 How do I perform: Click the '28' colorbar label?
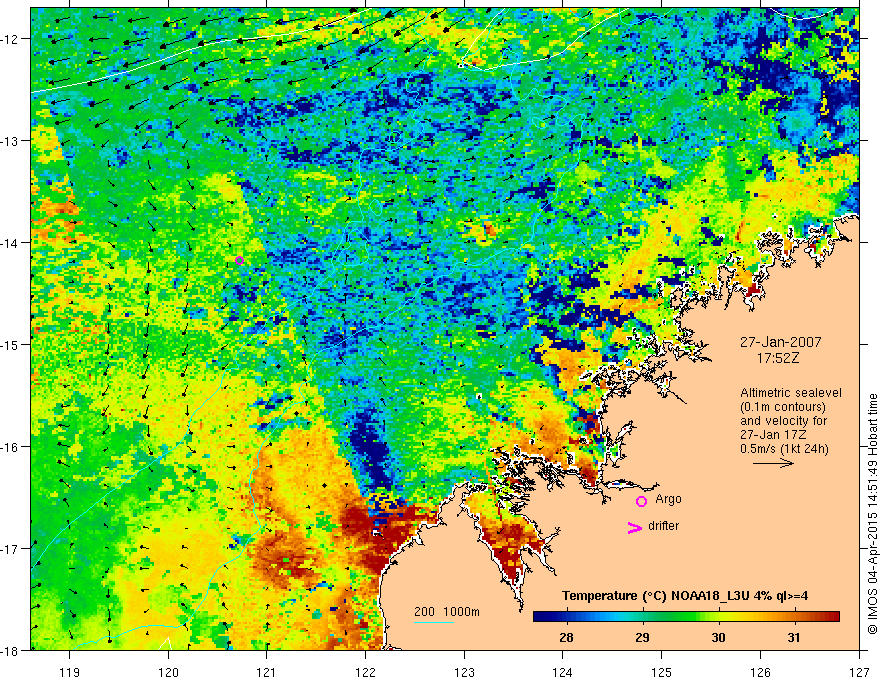click(x=566, y=638)
